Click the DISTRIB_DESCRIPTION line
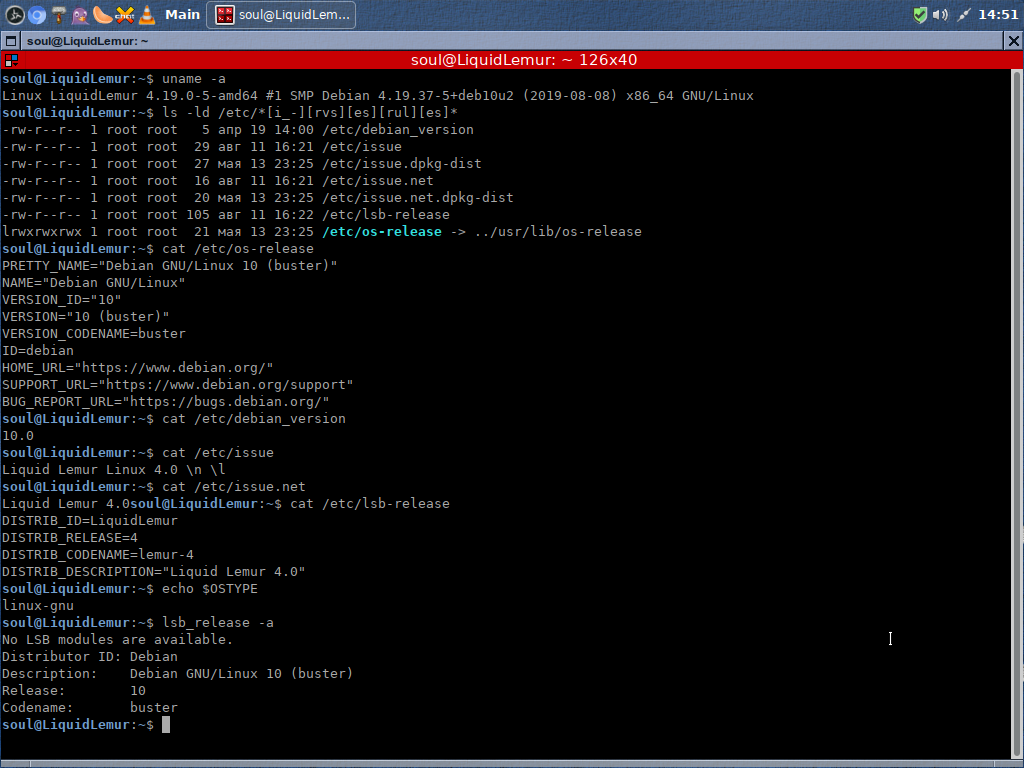 (x=153, y=571)
